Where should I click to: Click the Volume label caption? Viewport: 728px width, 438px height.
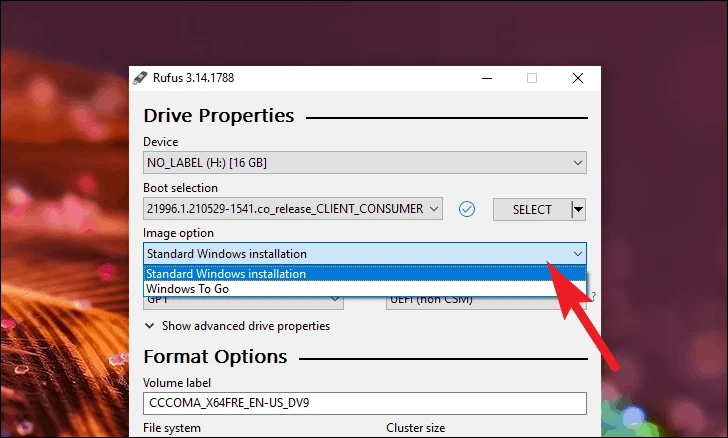click(x=177, y=383)
